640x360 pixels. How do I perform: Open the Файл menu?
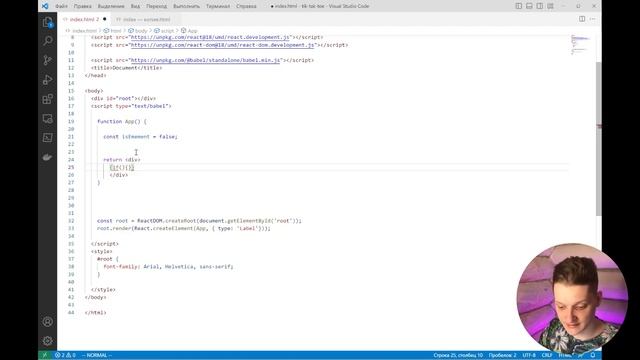[x=61, y=6]
